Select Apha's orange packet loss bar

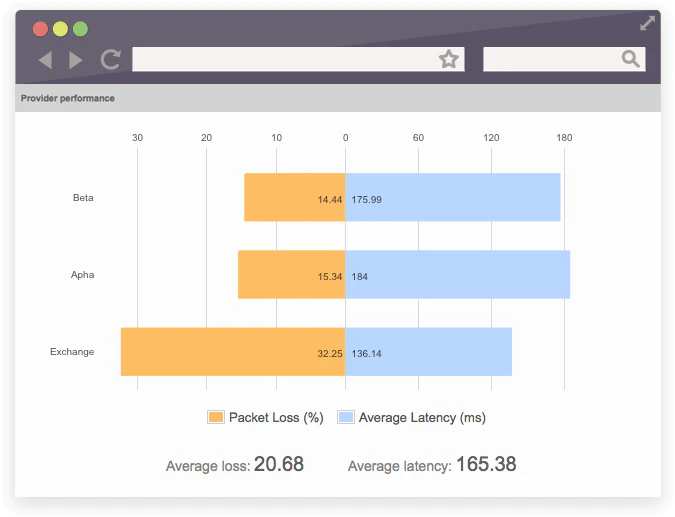[x=291, y=274]
